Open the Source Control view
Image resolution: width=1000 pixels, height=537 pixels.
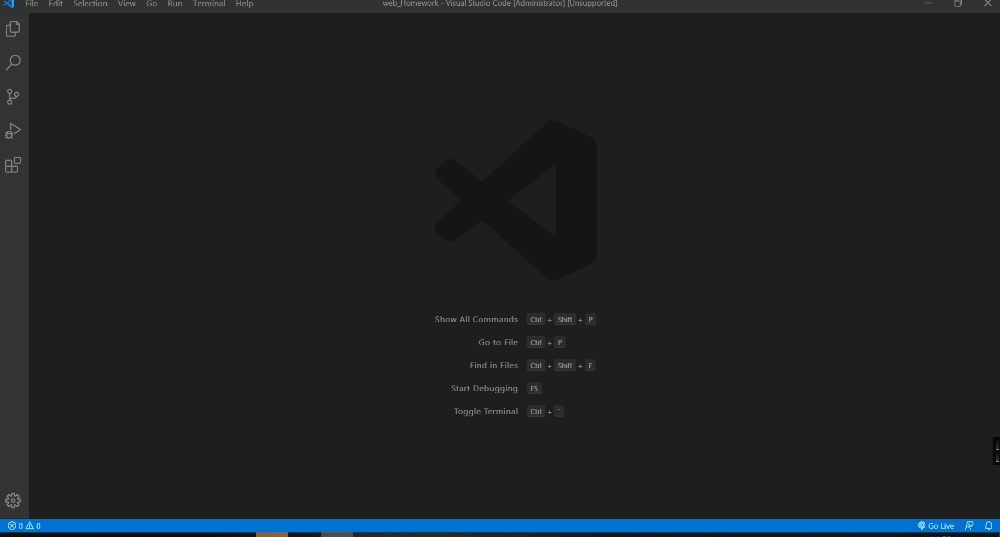click(13, 97)
